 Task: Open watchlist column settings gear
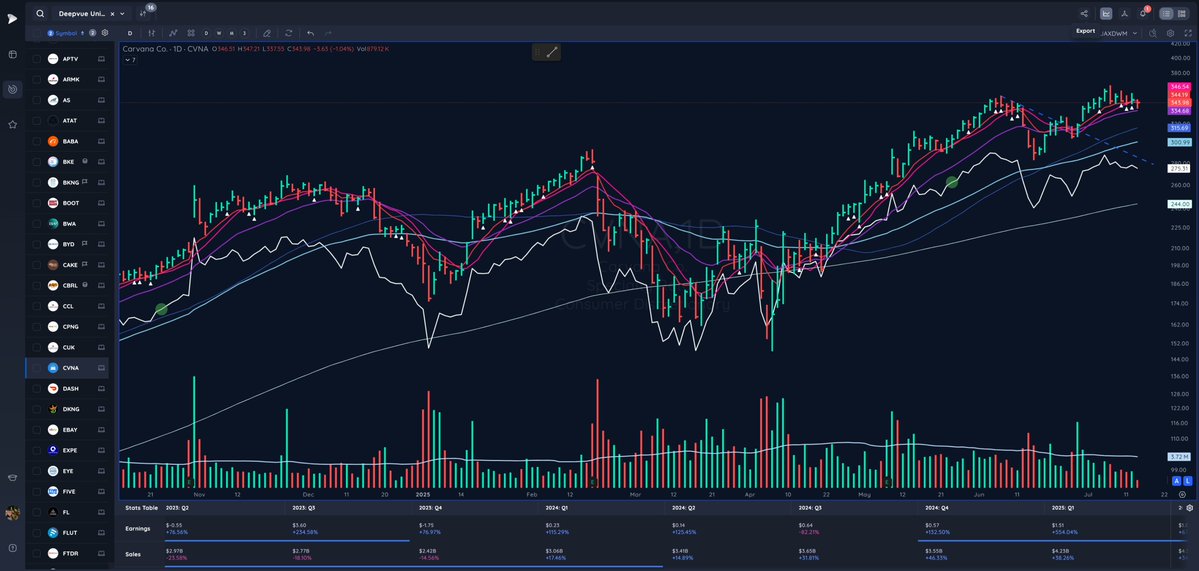(105, 33)
